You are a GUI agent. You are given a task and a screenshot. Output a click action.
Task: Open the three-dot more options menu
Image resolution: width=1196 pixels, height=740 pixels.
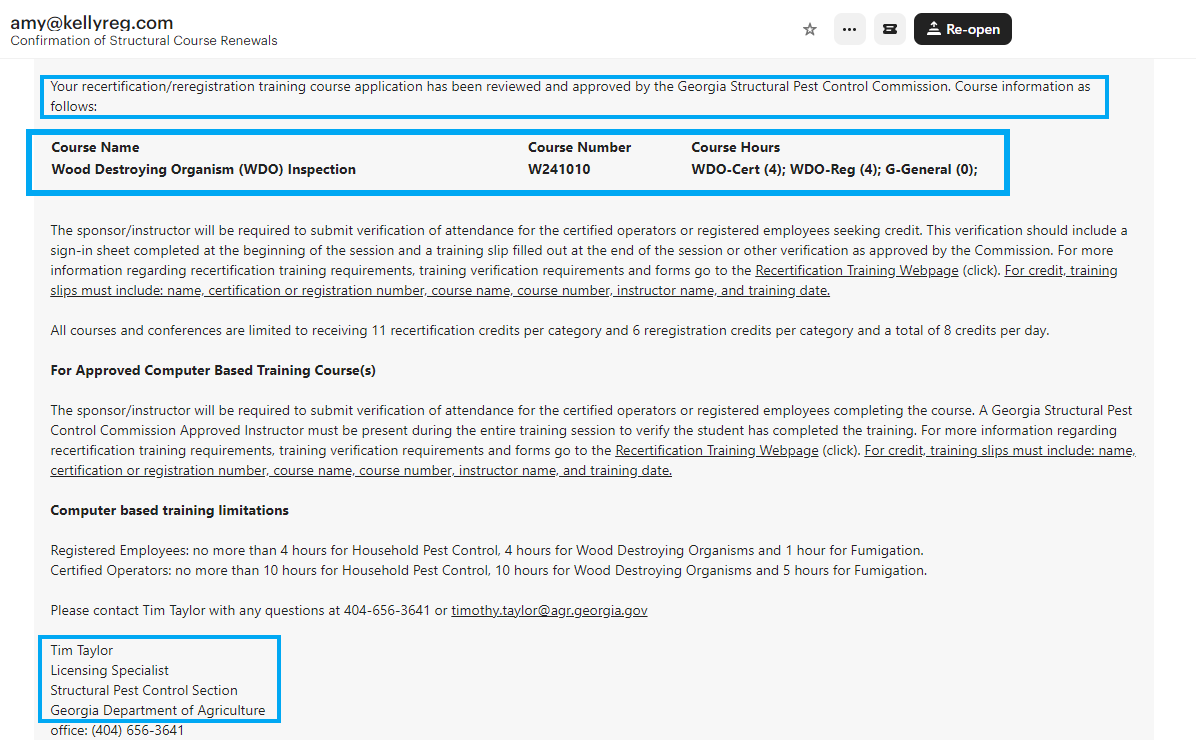(850, 29)
